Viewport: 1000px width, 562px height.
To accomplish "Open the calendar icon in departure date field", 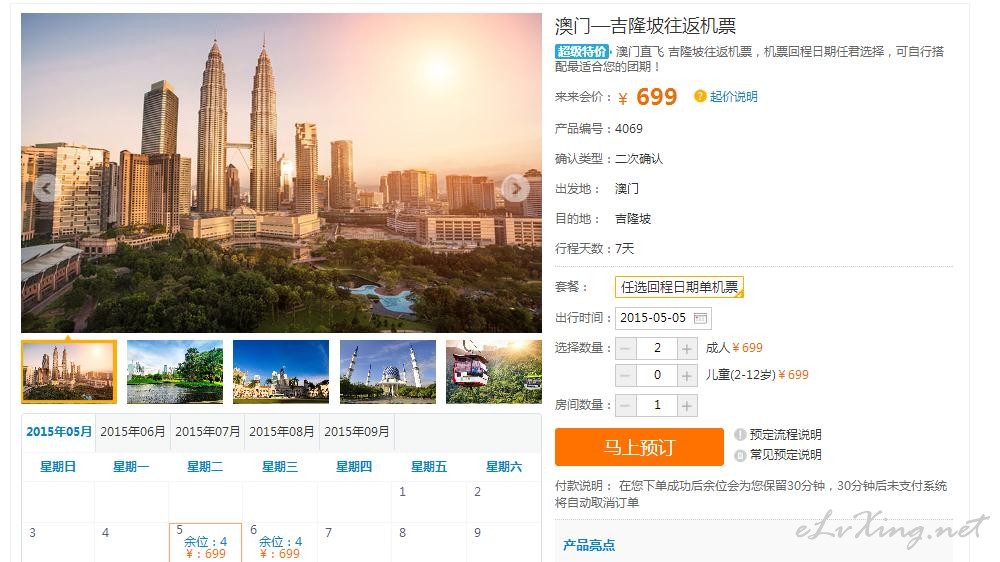I will [x=700, y=318].
